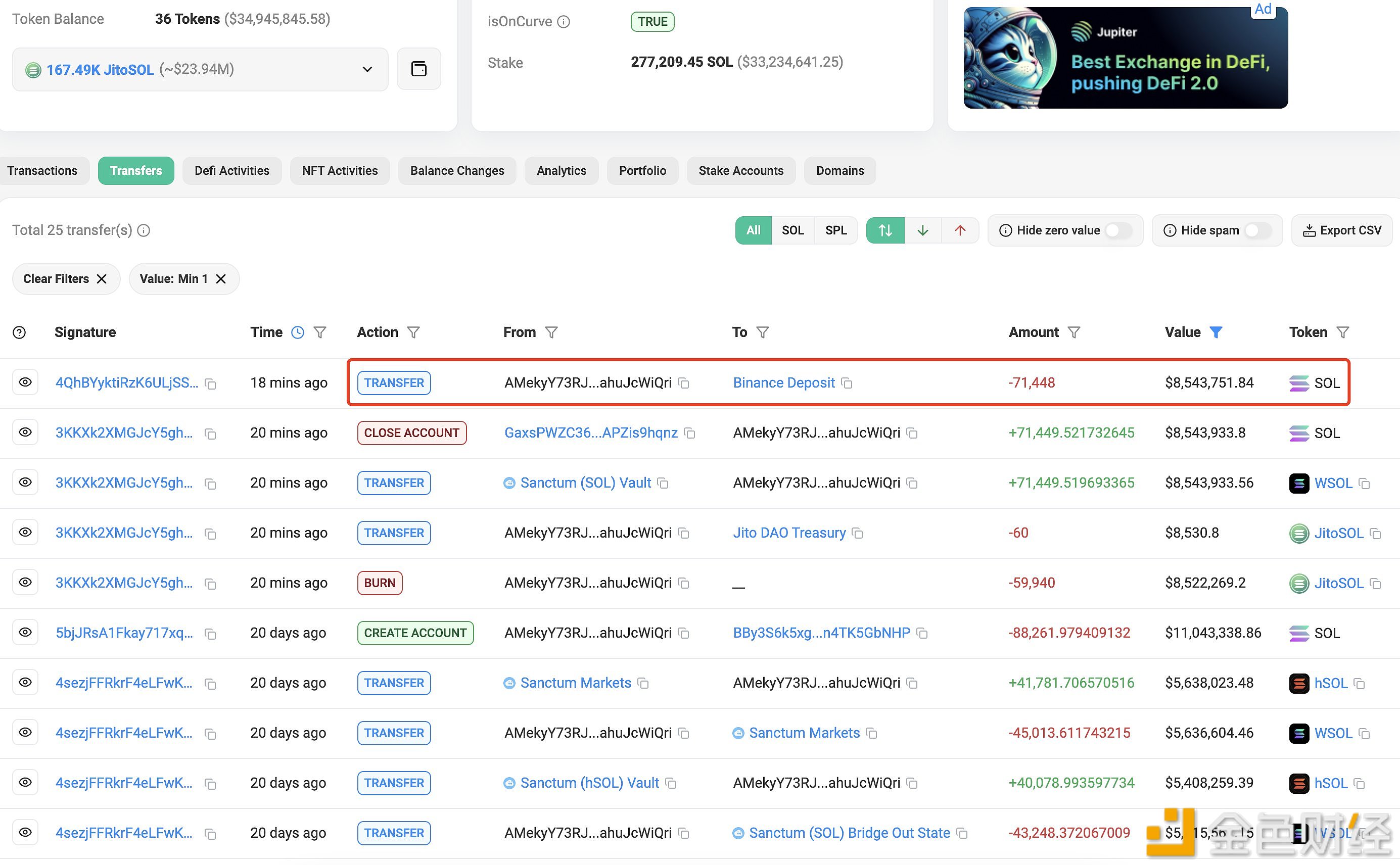Toggle eye icon for the Sanctum (hSOL) Vault row

[25, 783]
